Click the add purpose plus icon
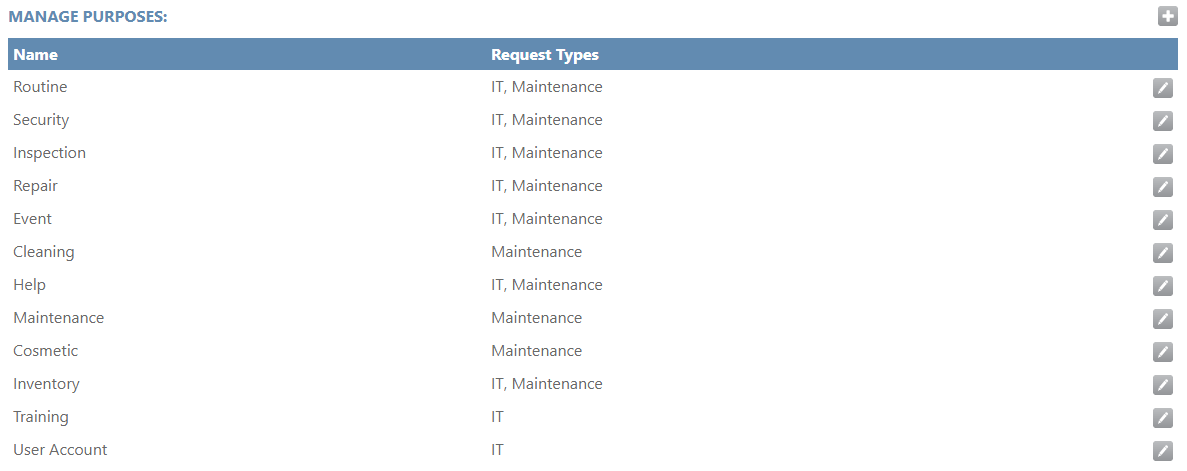Image resolution: width=1187 pixels, height=471 pixels. point(1167,16)
